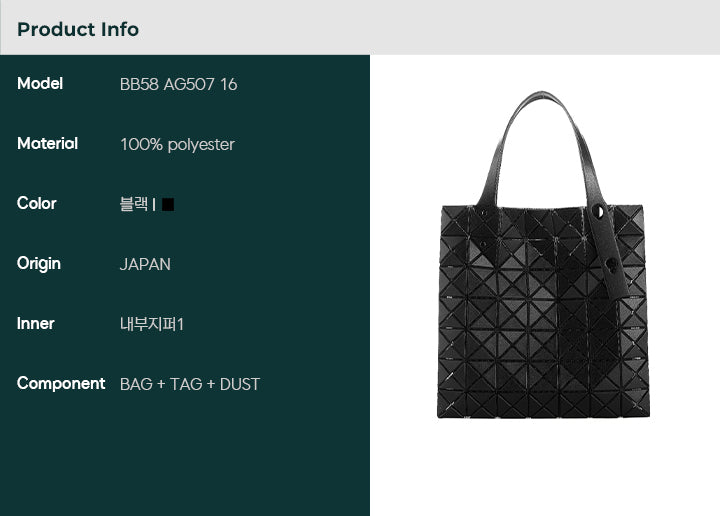
Task: Click the BAG + TAG + DUST text
Action: pyautogui.click(x=190, y=384)
